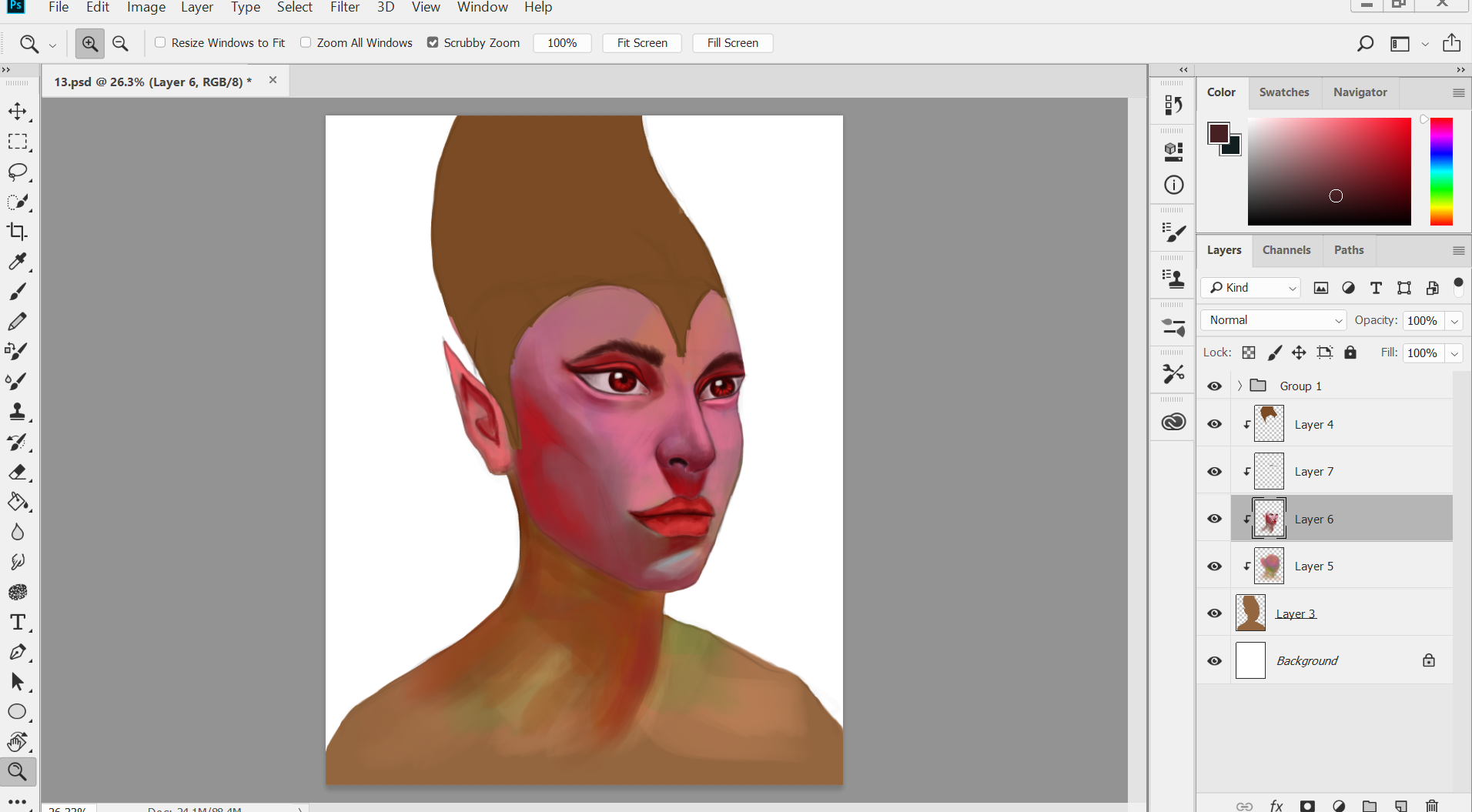Open the Image menu
1472x812 pixels.
pyautogui.click(x=146, y=7)
